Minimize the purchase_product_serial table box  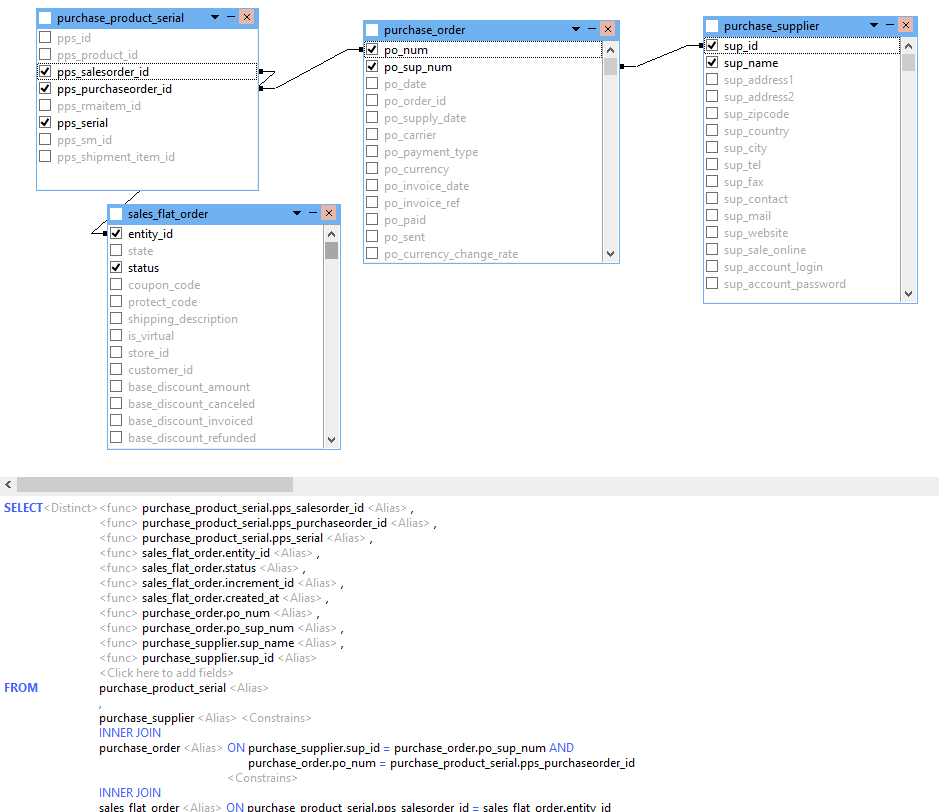[x=231, y=17]
